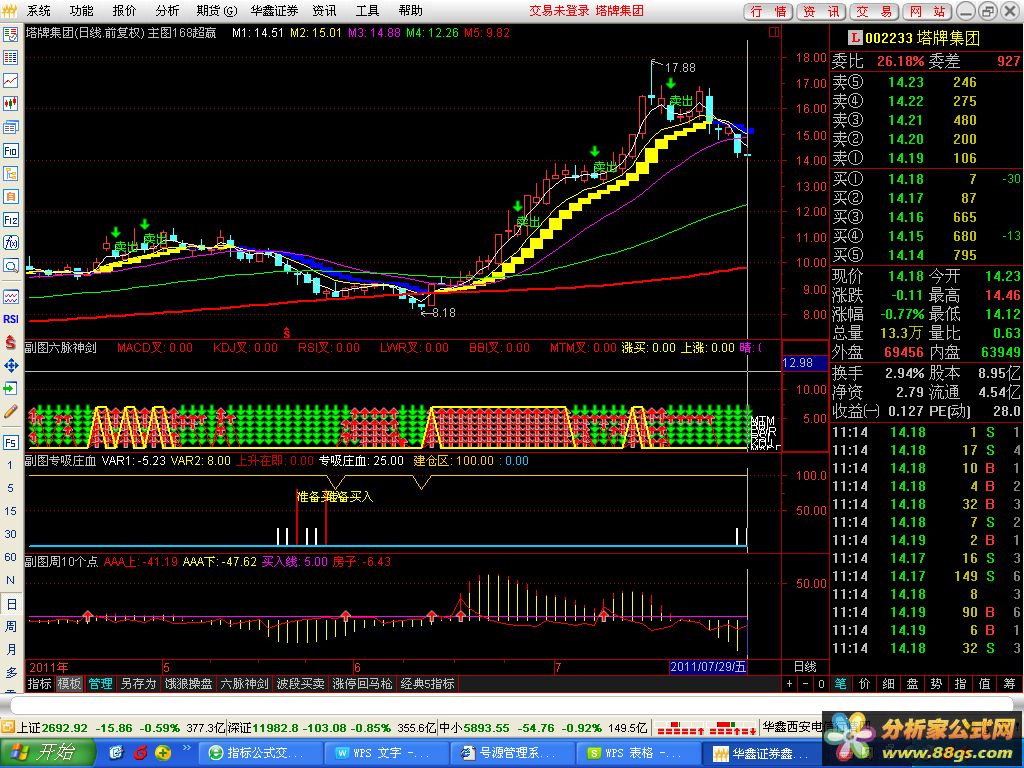The height and width of the screenshot is (768, 1024).
Task: Click the F12 icon in left sidebar
Action: (x=10, y=220)
